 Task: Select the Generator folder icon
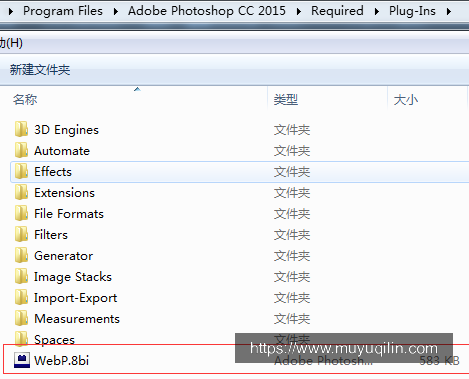21,255
